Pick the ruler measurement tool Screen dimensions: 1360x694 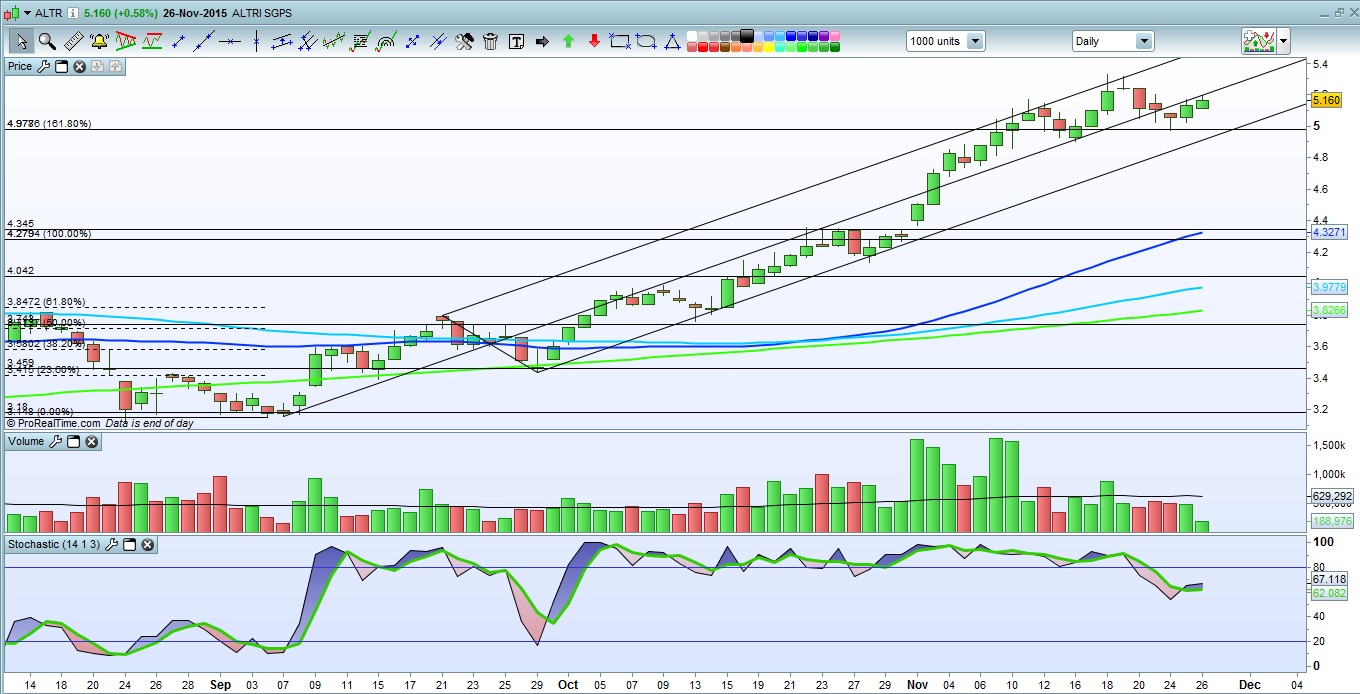pyautogui.click(x=74, y=41)
